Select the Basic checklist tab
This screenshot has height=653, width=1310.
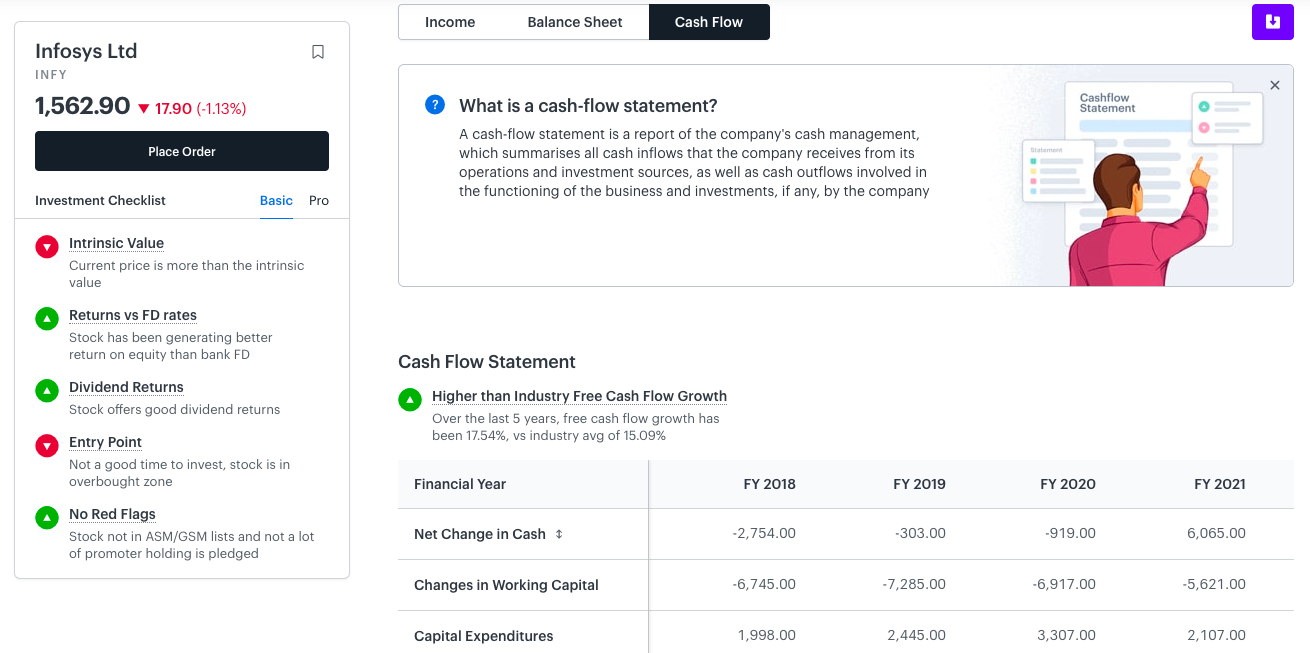pos(276,200)
